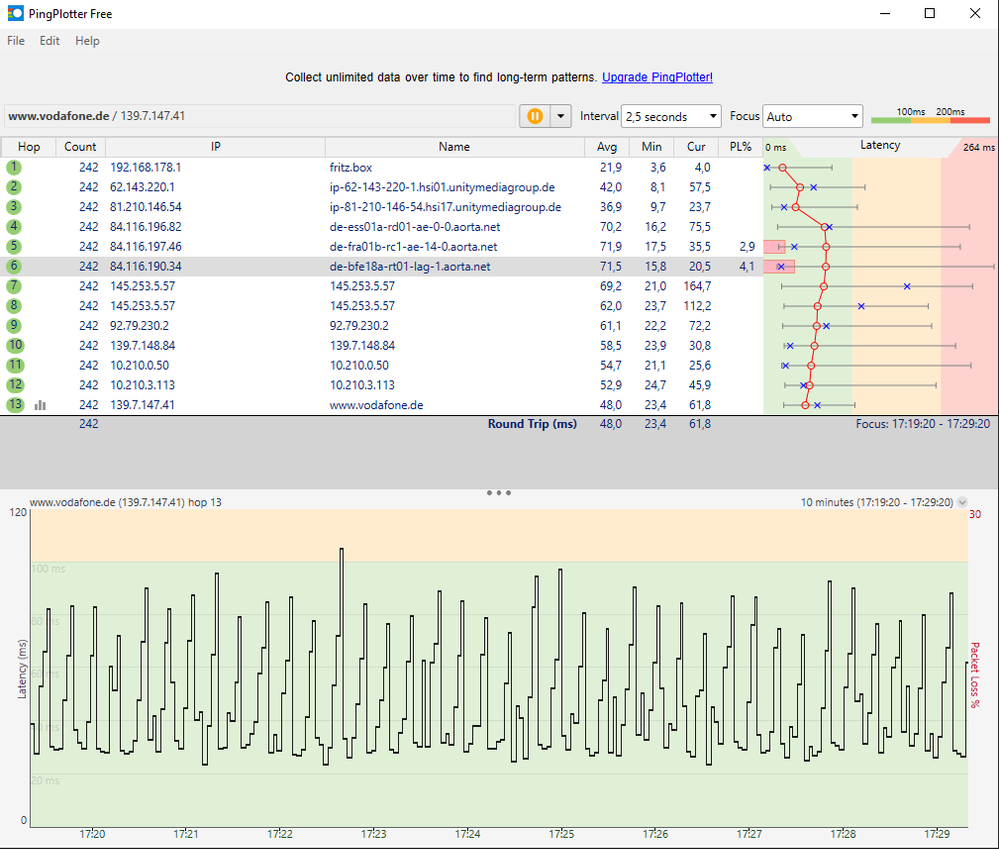Viewport: 999px width, 849px height.
Task: Click hop 13 green circle icon
Action: [15, 404]
